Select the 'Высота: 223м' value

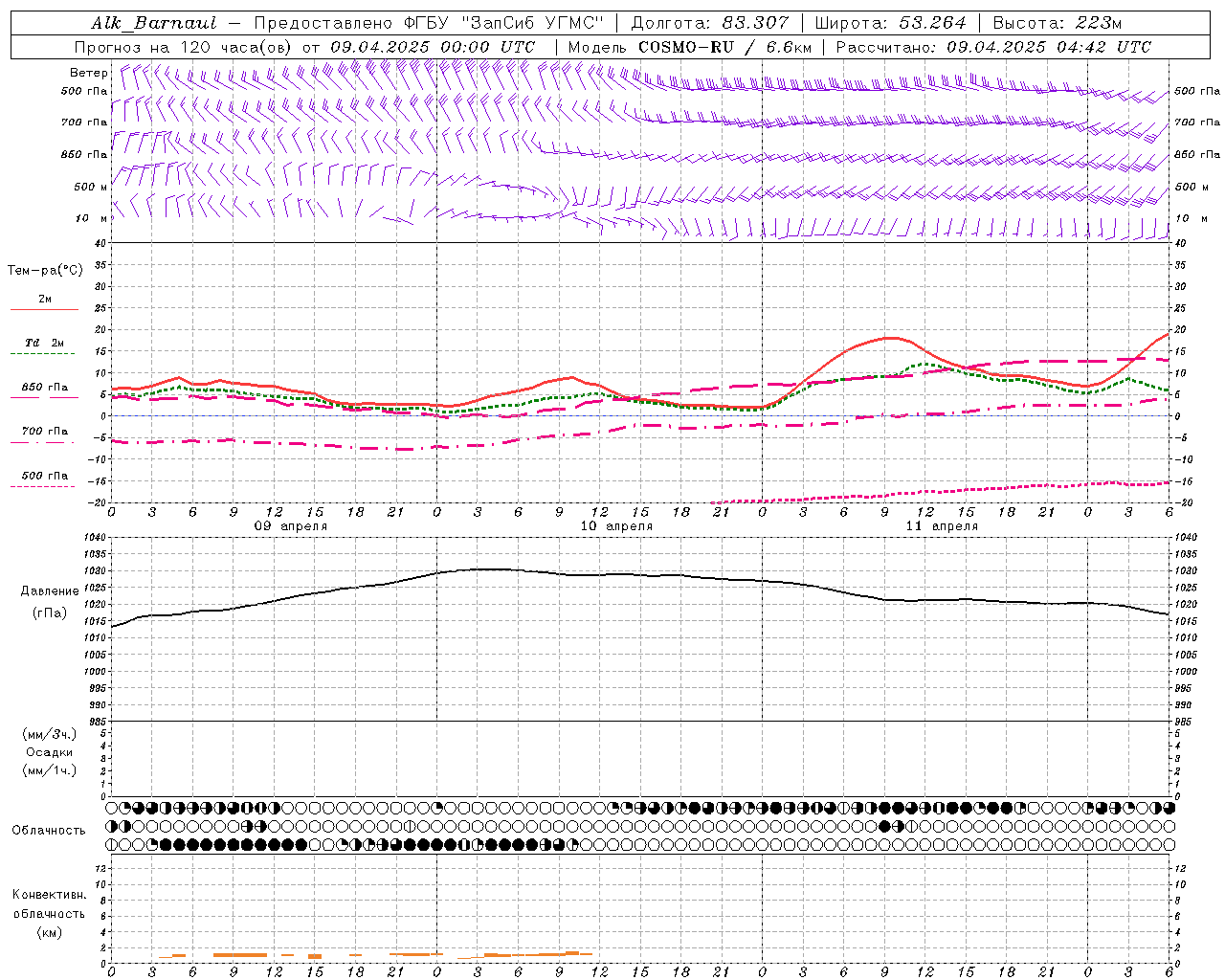pyautogui.click(x=1057, y=23)
